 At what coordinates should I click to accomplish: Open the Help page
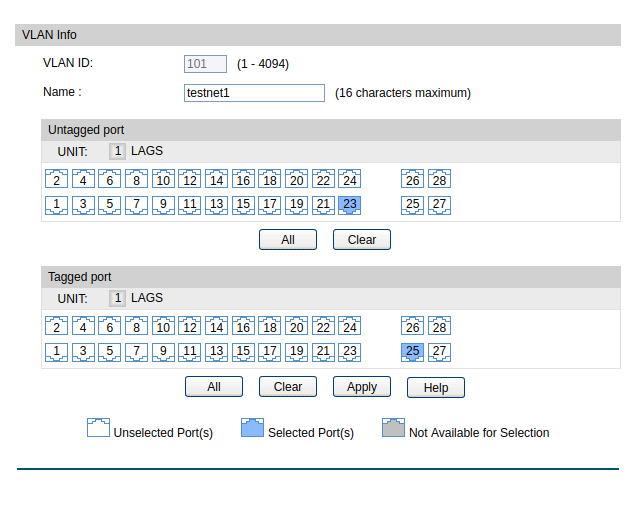tap(436, 388)
